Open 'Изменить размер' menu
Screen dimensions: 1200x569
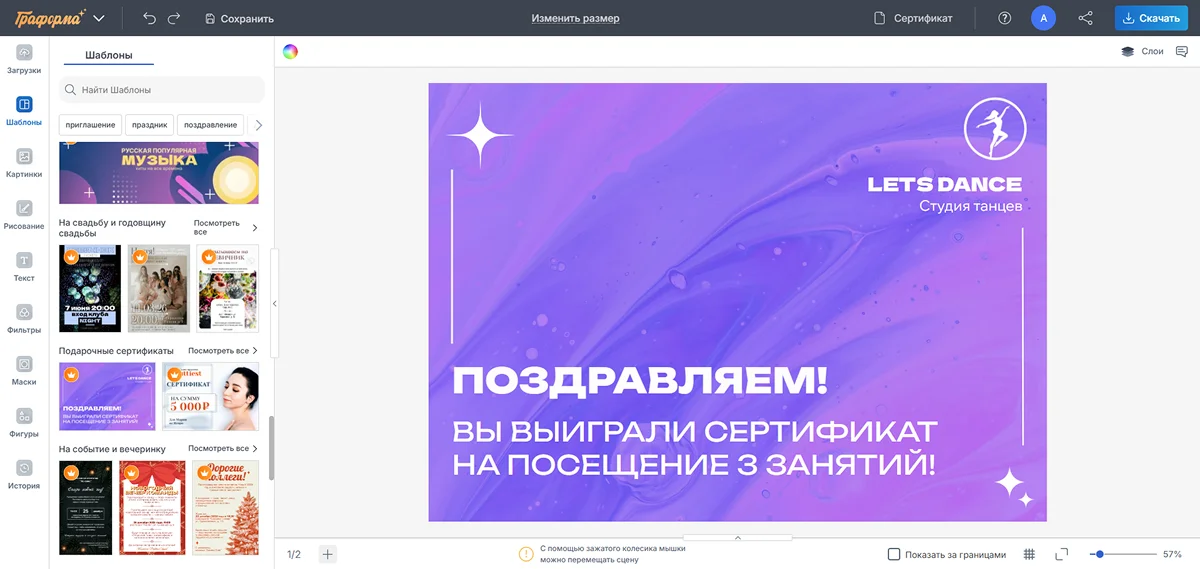(x=575, y=18)
